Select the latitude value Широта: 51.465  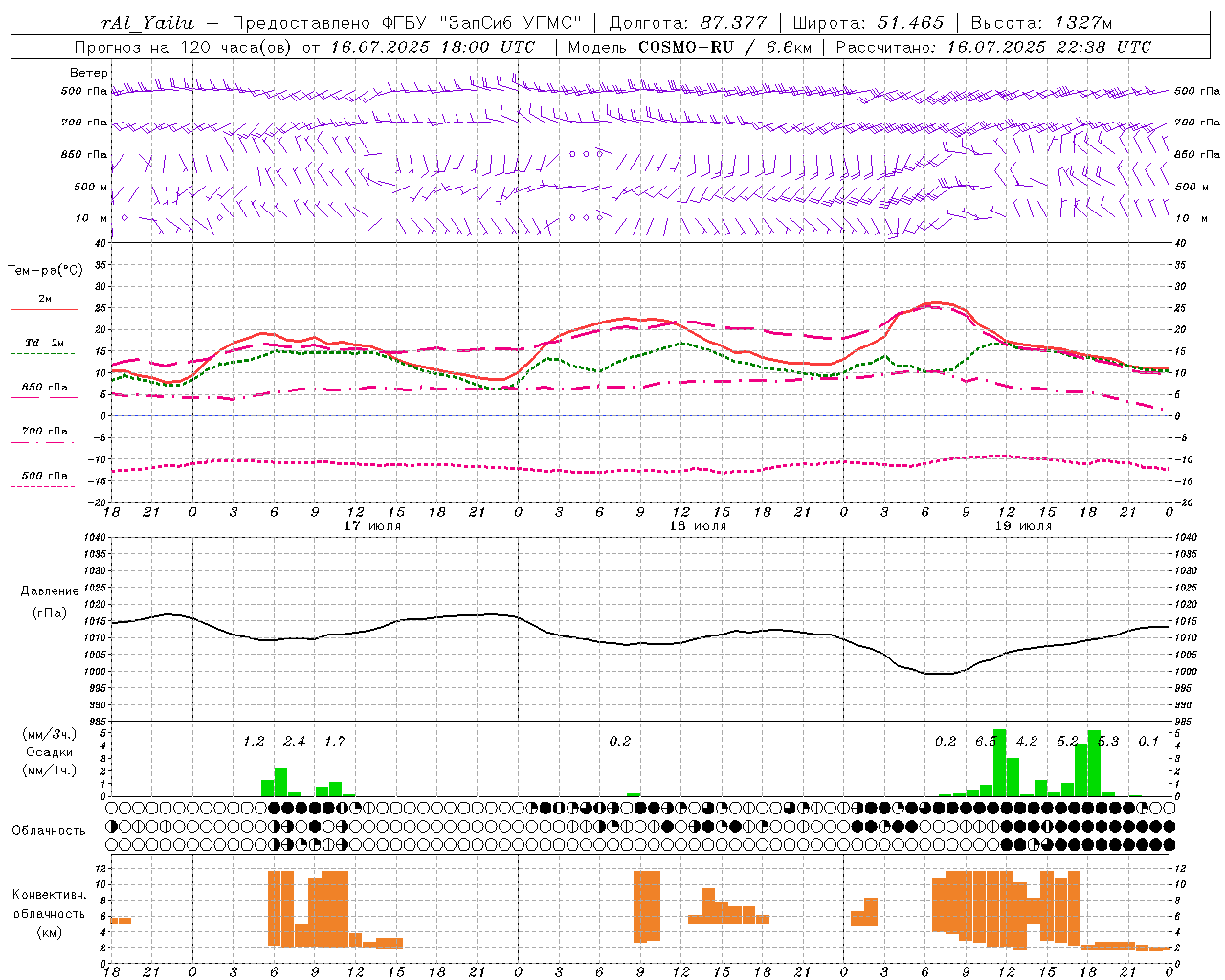869,23
